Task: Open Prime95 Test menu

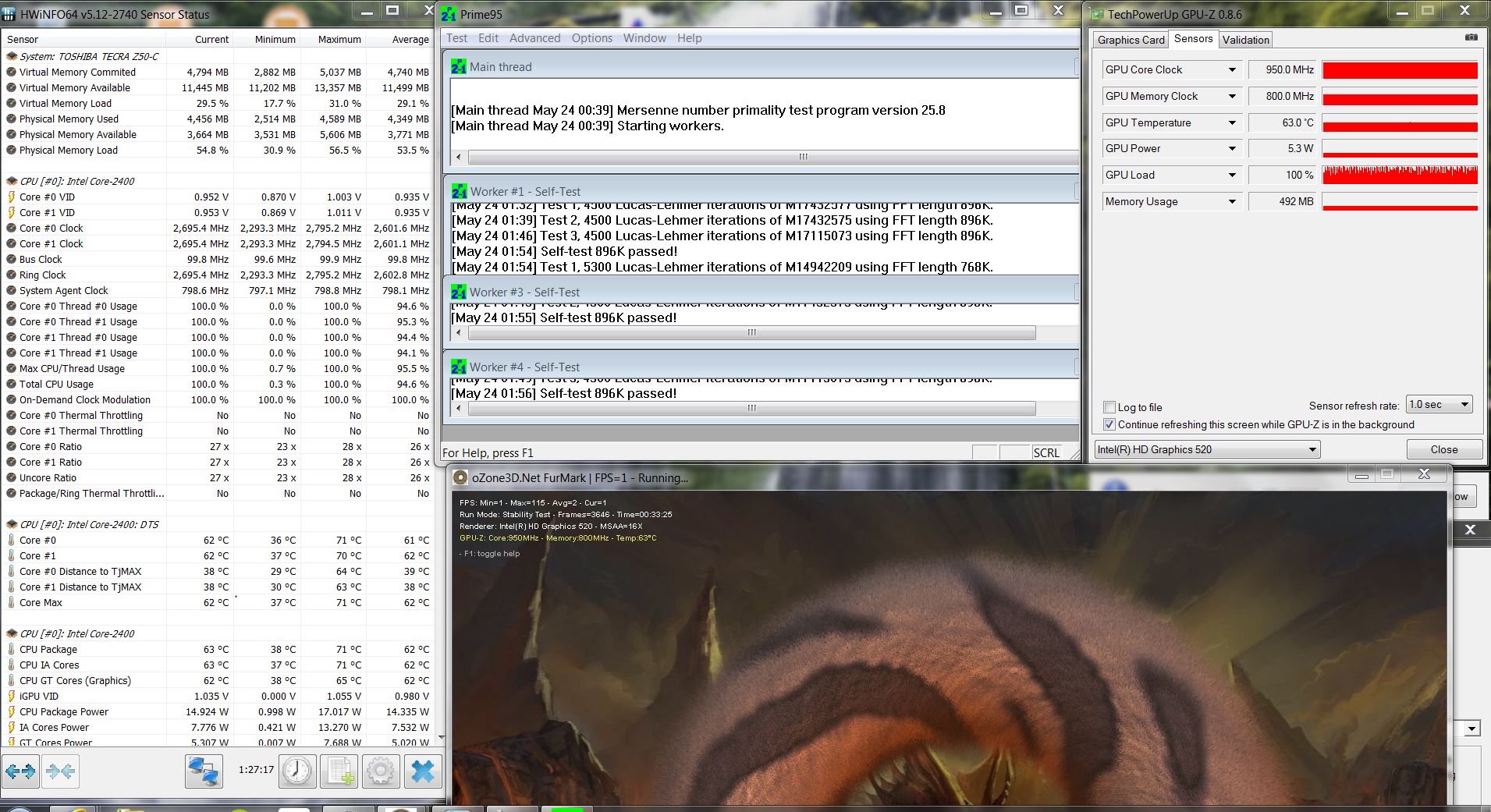Action: (x=456, y=38)
